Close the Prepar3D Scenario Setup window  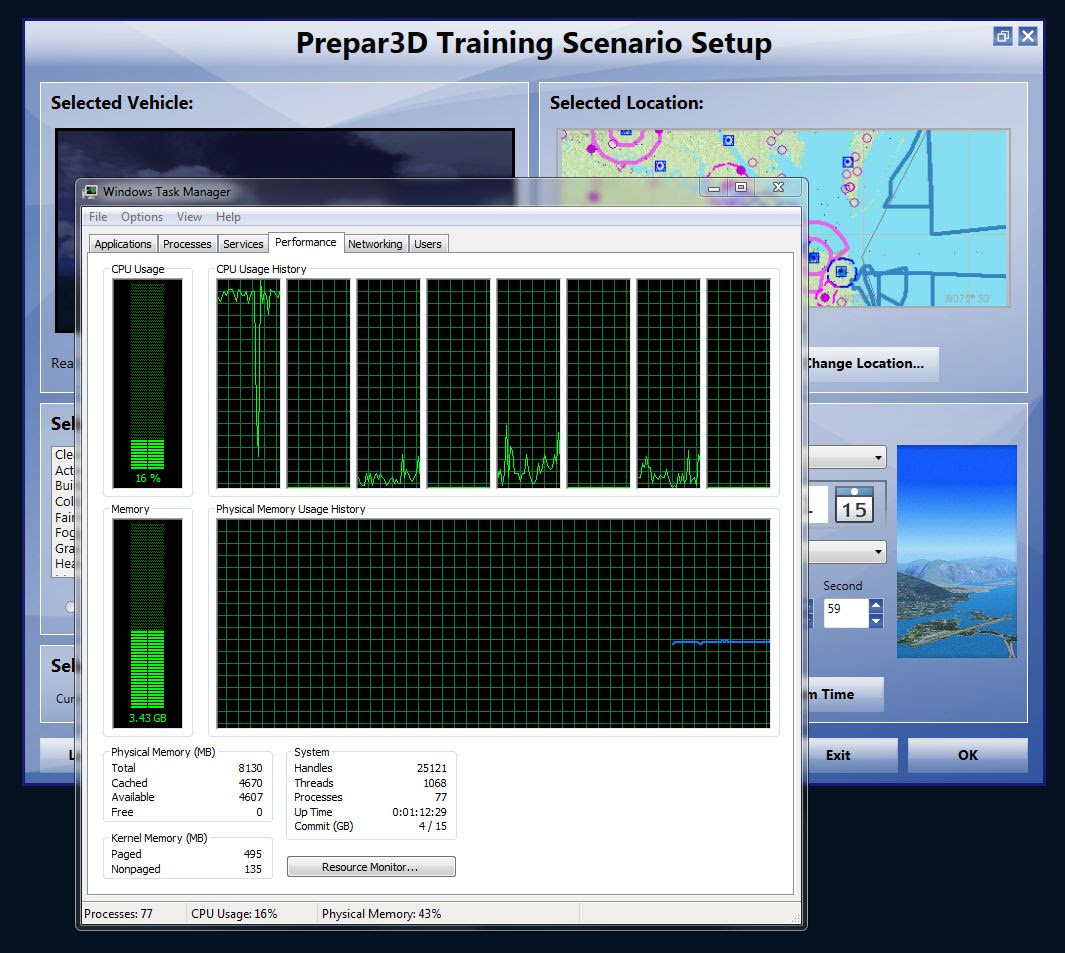pos(1028,36)
